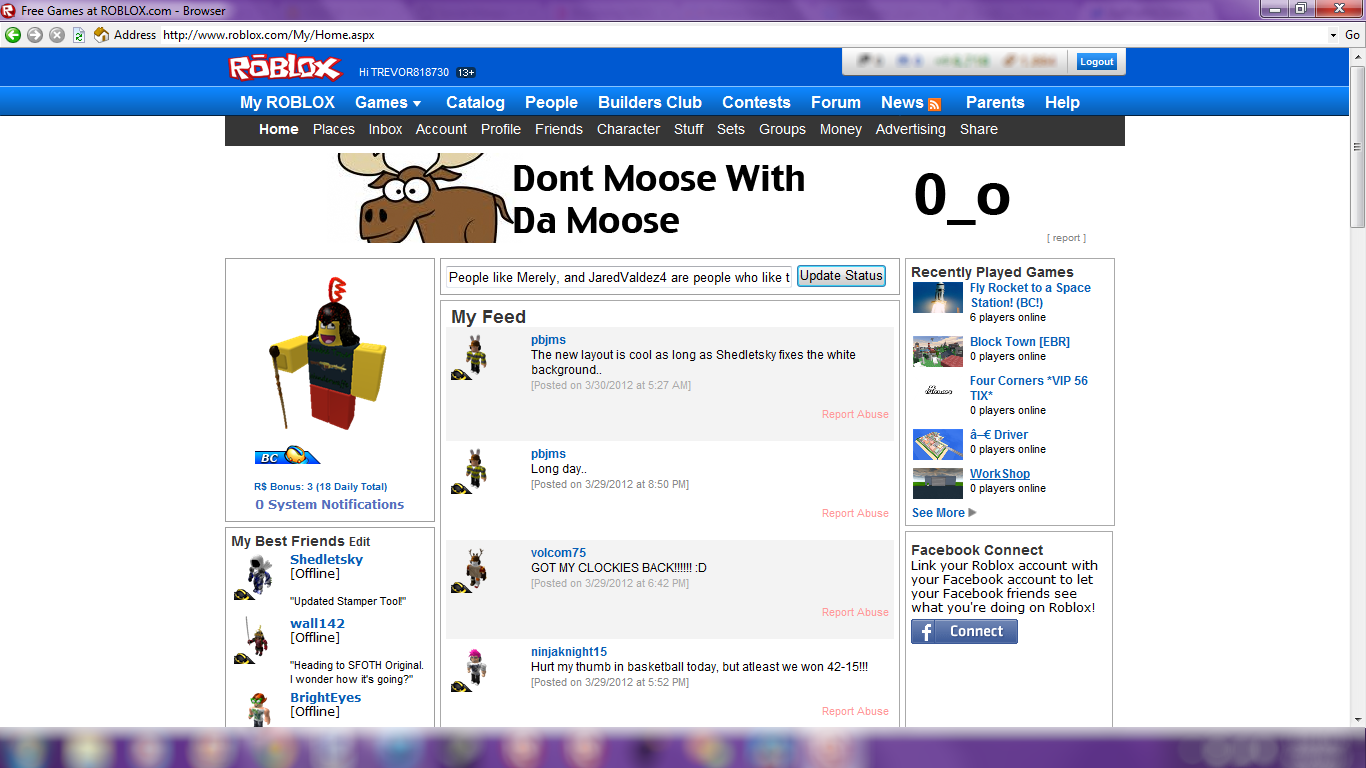Click the browser Home icon
Image resolution: width=1366 pixels, height=768 pixels.
click(101, 34)
